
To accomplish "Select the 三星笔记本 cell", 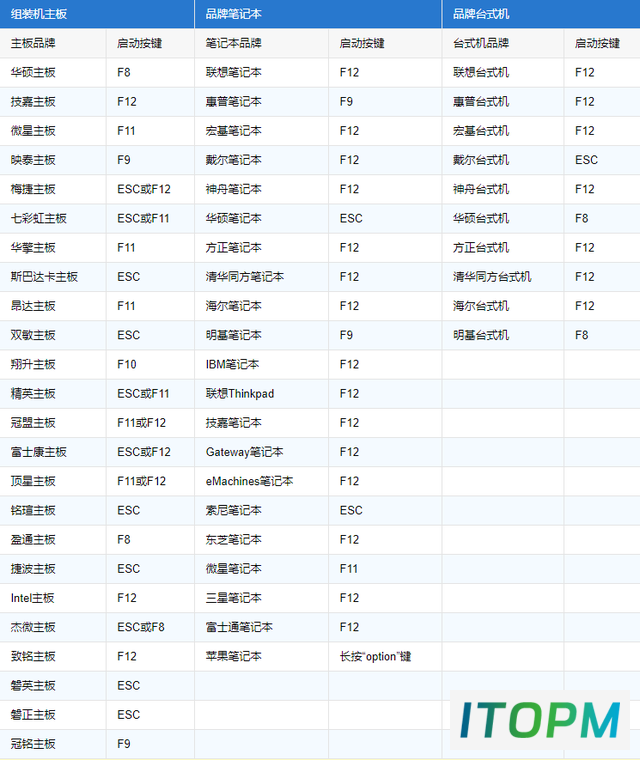I will (x=261, y=598).
